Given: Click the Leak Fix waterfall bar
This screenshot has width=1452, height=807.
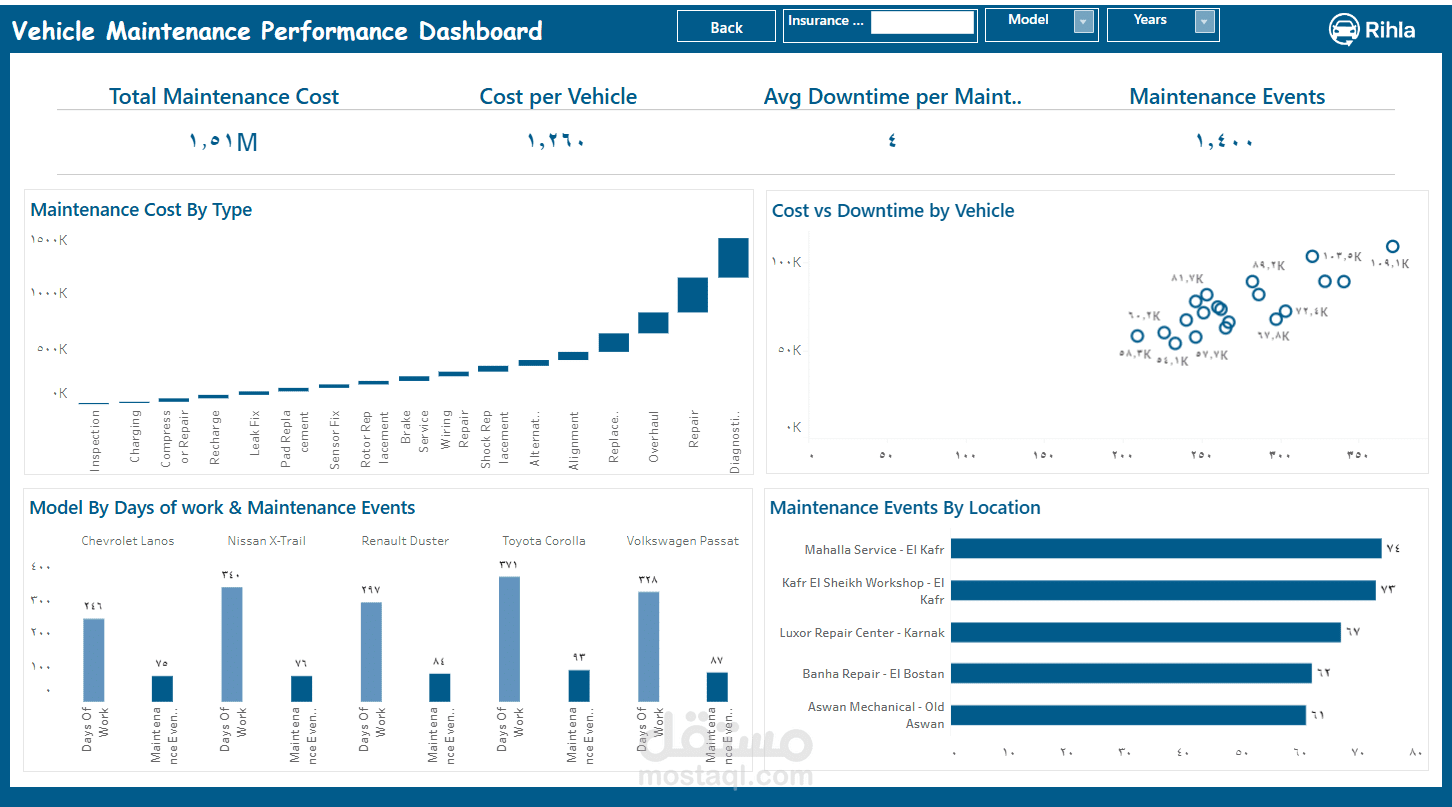Looking at the screenshot, I should pyautogui.click(x=254, y=393).
